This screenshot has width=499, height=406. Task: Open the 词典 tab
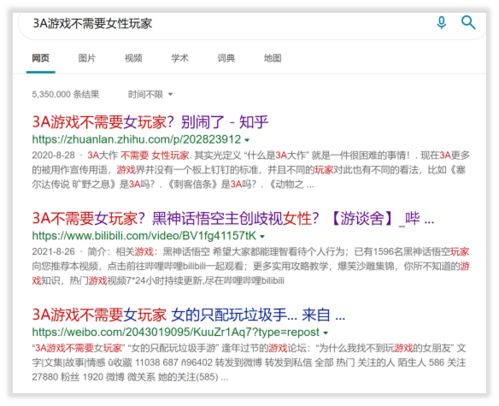[226, 58]
